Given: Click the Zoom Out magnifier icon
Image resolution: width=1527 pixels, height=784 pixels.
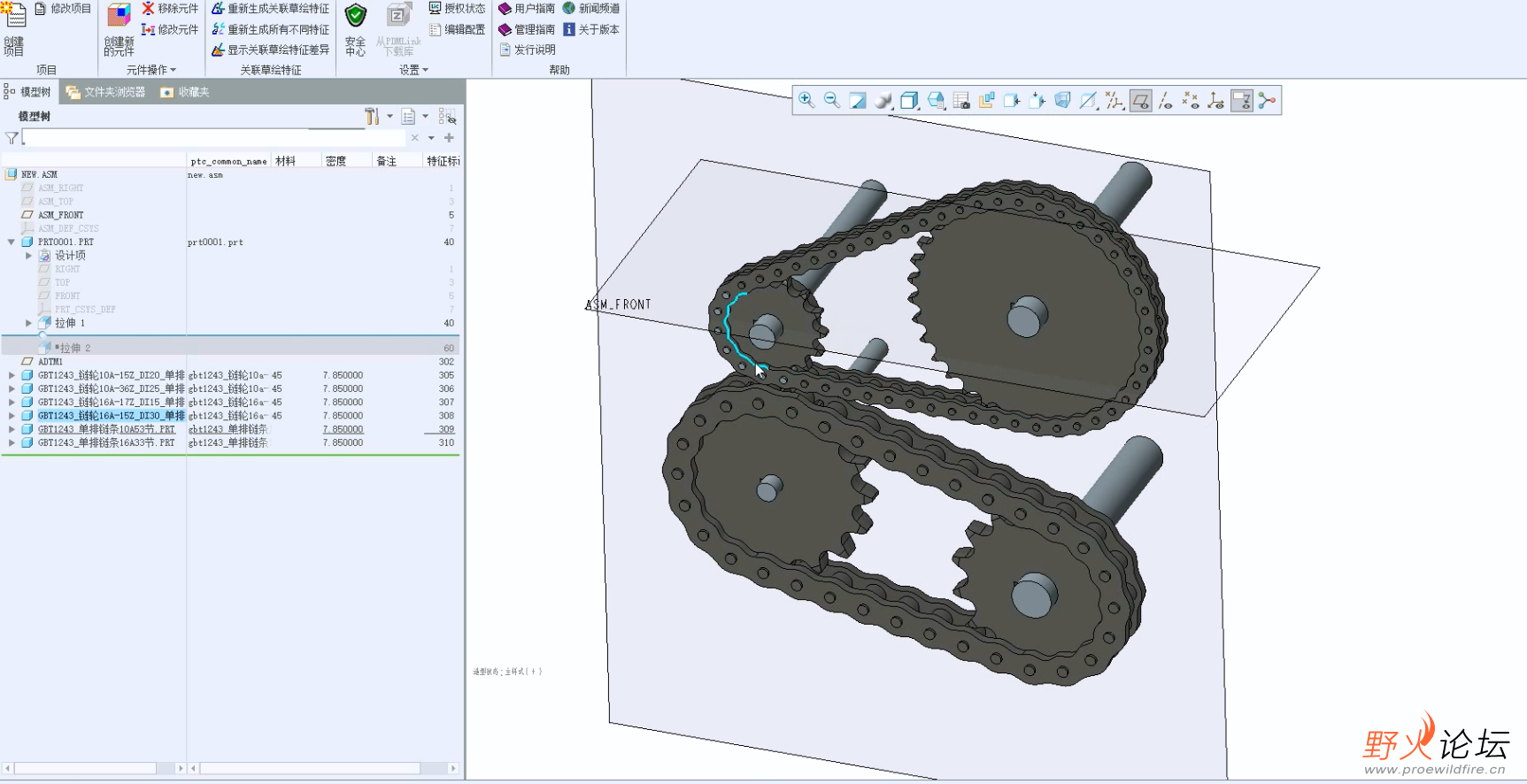Looking at the screenshot, I should coord(831,100).
